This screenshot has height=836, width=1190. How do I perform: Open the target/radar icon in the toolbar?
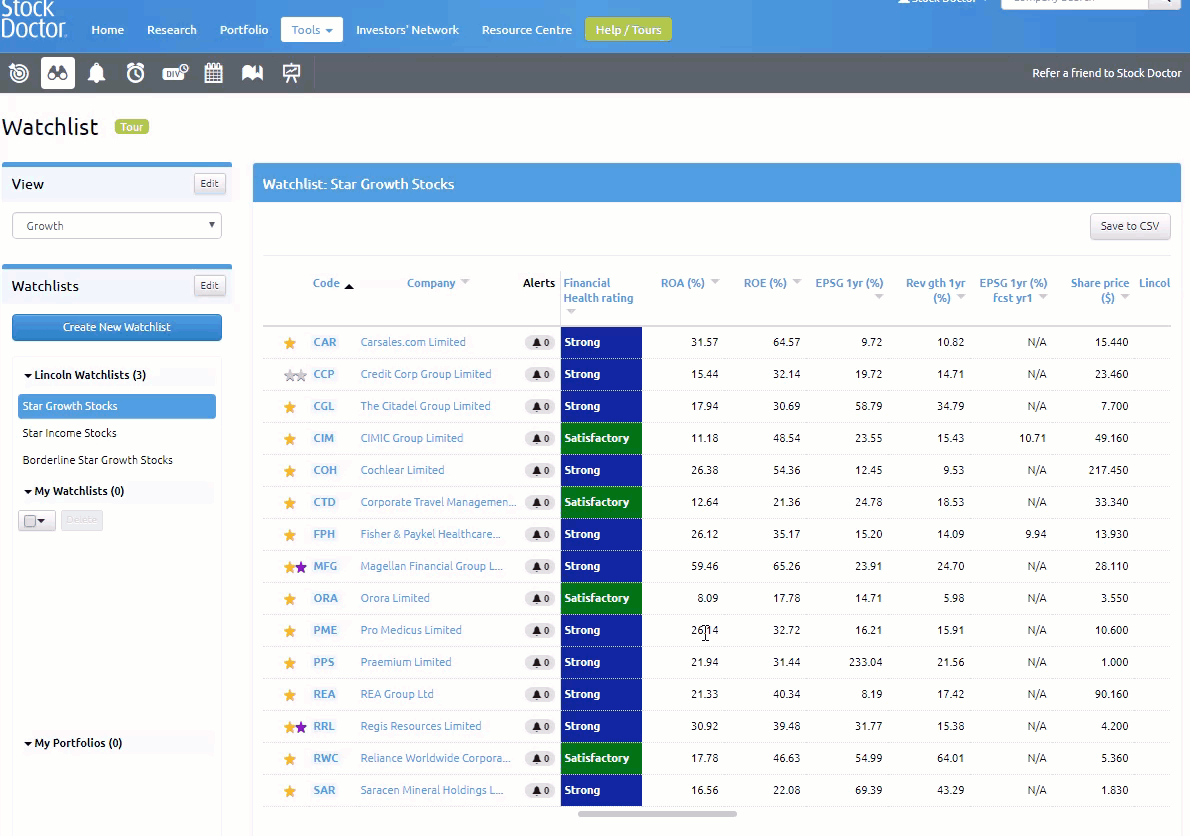pos(19,73)
